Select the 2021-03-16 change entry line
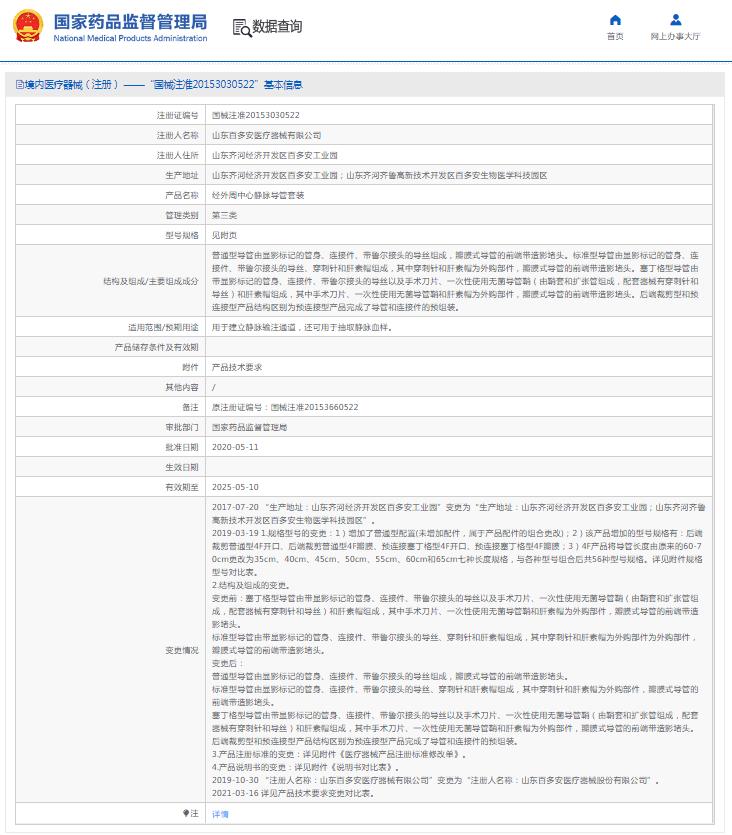732x835 pixels. point(293,793)
